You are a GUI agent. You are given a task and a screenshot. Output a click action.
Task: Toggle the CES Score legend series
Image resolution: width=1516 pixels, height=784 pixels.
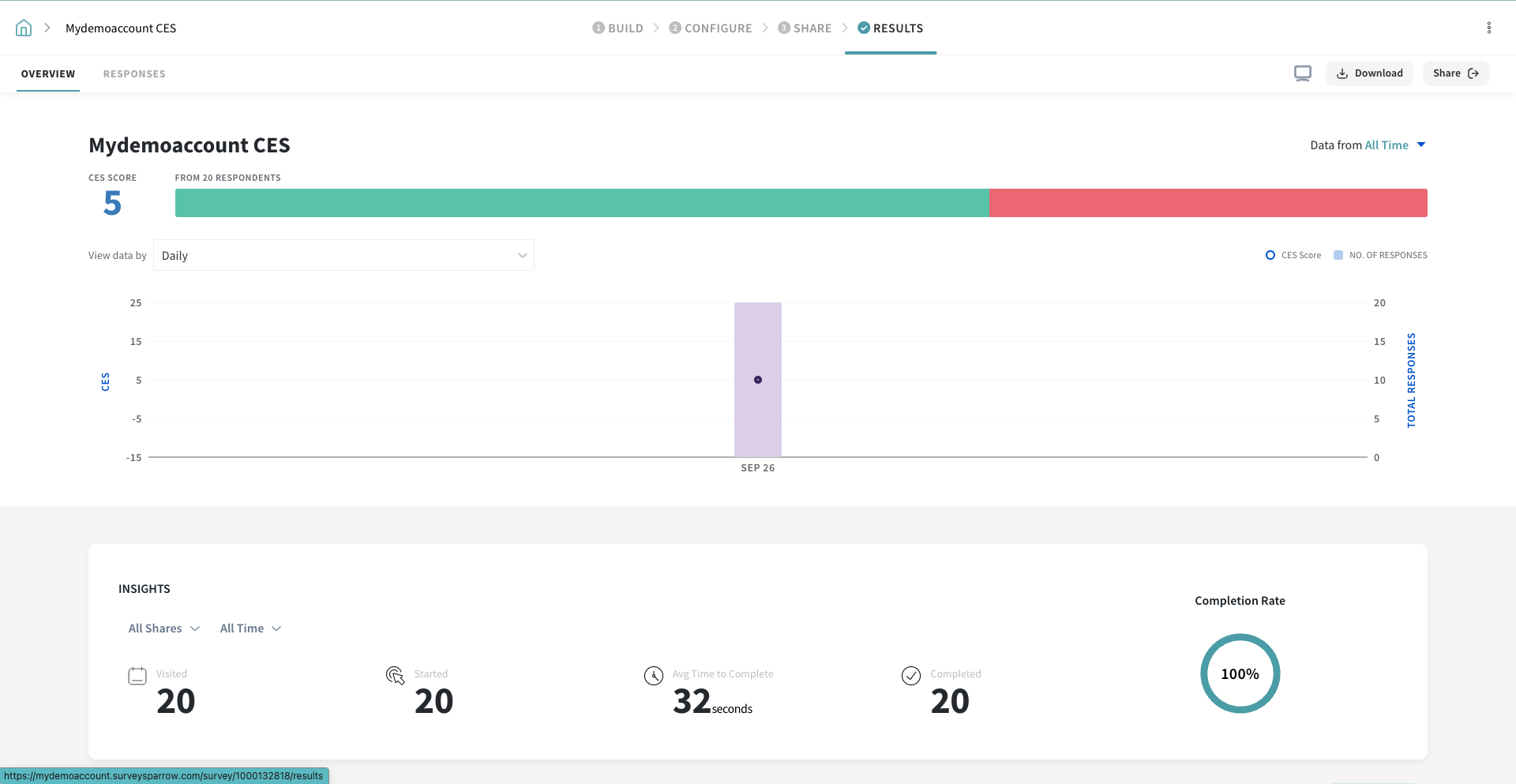[x=1293, y=255]
